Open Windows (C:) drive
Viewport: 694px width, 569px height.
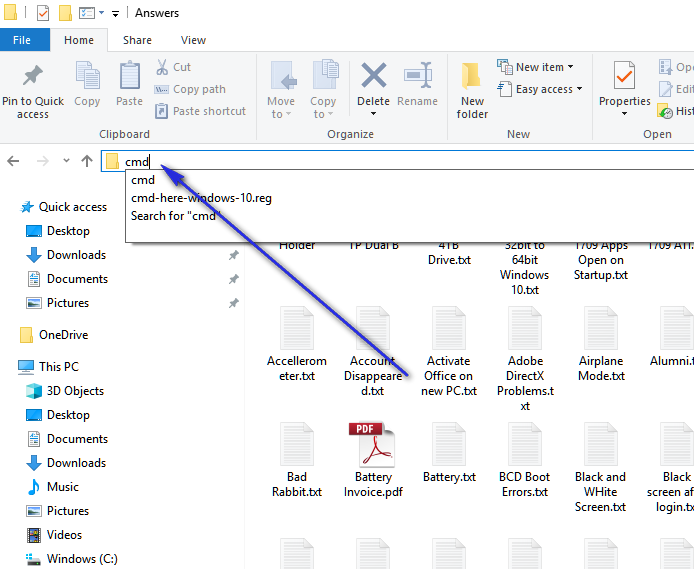[72, 559]
